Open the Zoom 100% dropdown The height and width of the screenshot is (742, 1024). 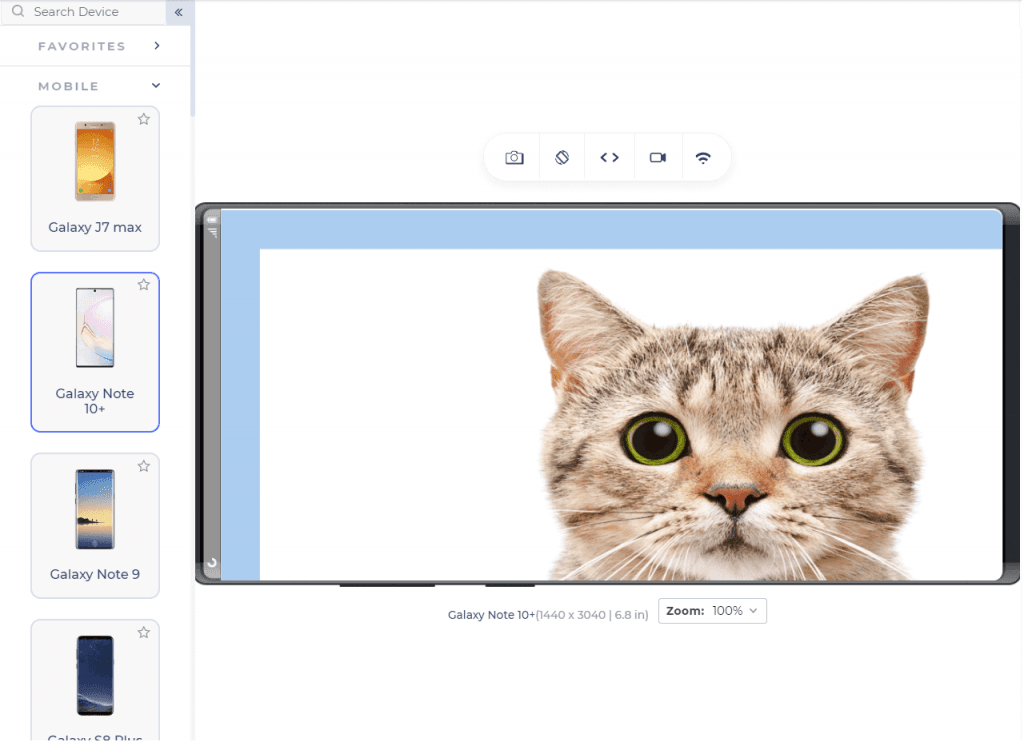tap(712, 611)
